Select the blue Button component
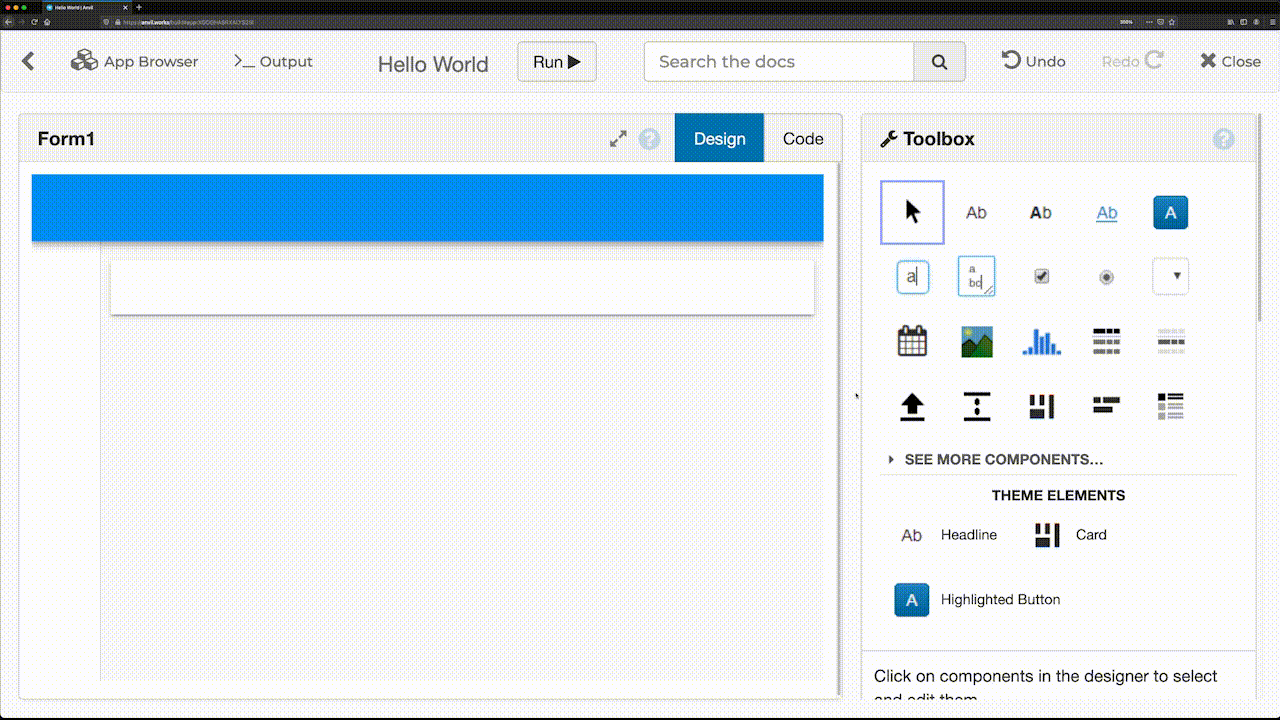This screenshot has height=720, width=1280. (1170, 212)
